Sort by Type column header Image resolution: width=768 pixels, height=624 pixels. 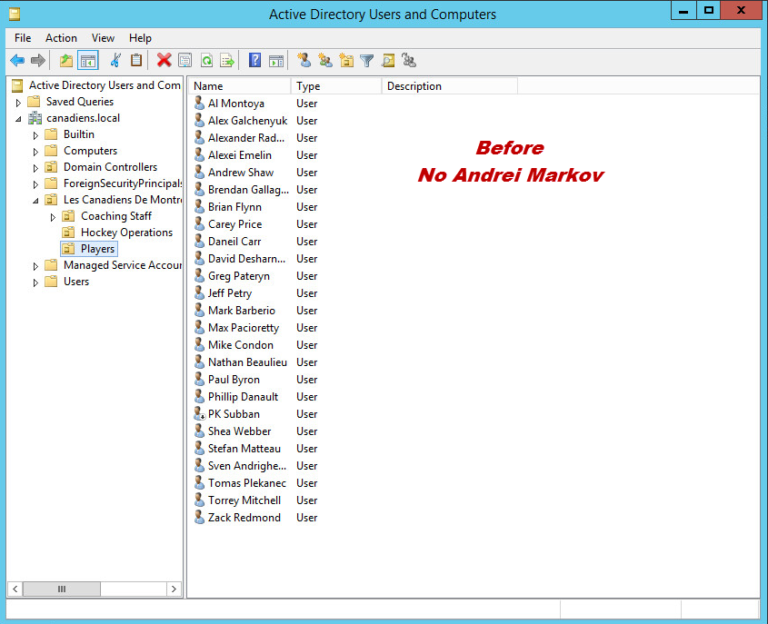pos(336,86)
